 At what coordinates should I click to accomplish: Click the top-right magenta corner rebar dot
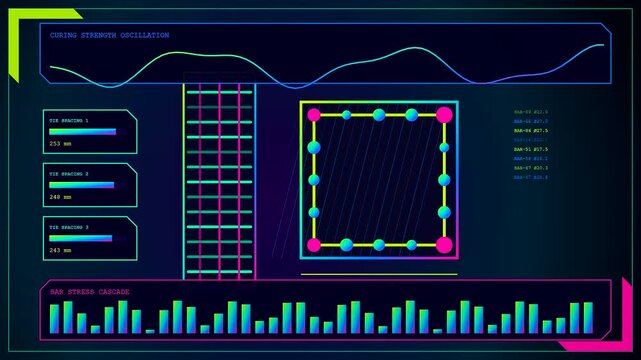444,115
